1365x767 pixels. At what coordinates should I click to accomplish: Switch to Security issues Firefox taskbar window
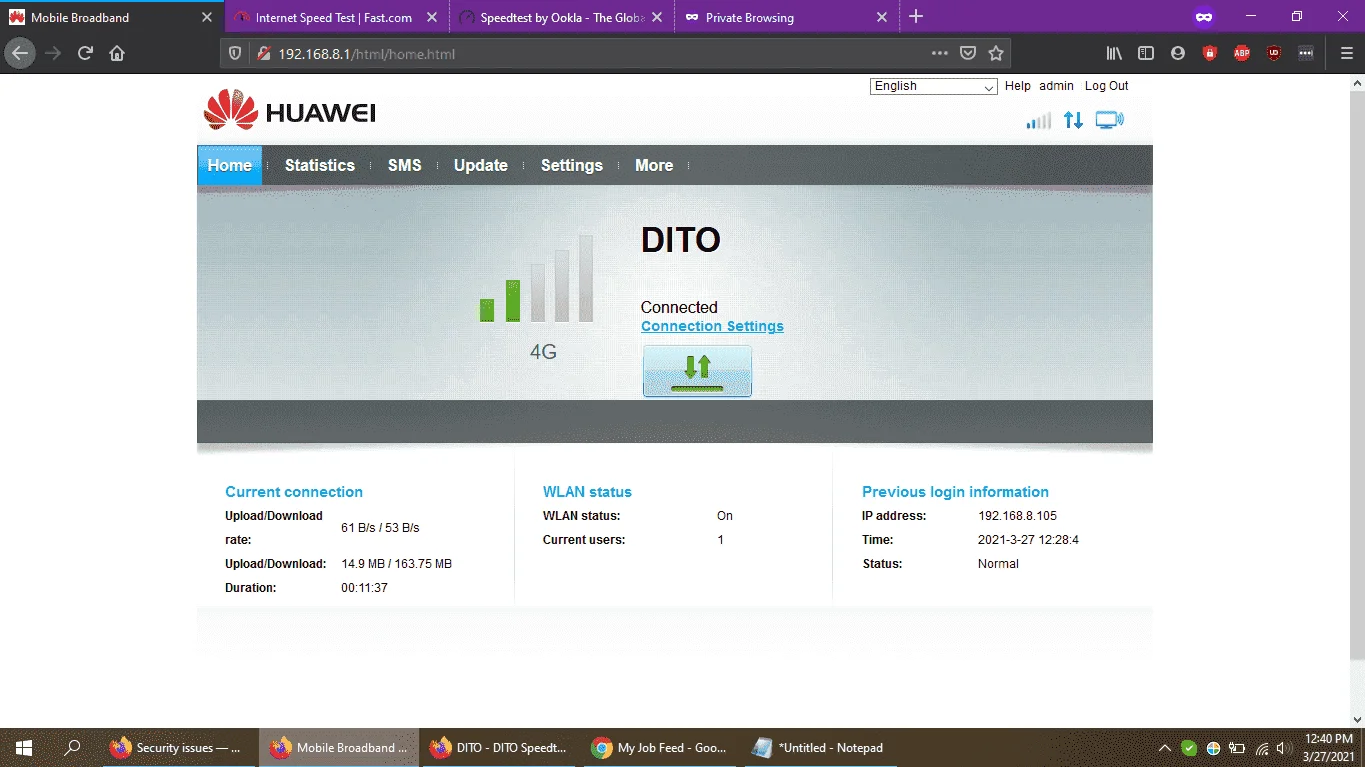coord(178,748)
